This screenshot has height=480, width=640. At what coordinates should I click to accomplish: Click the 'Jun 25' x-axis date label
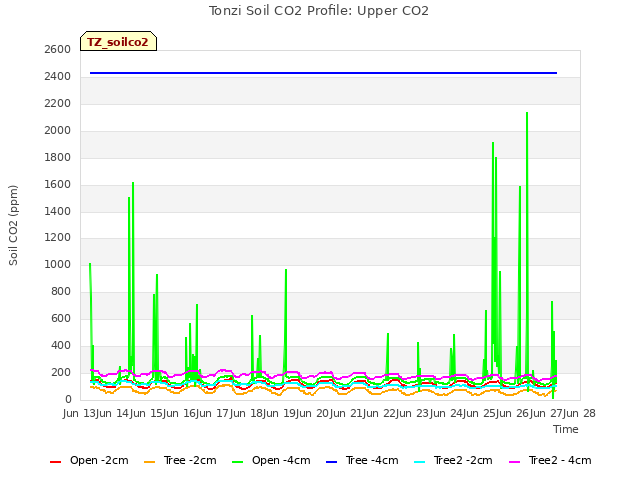point(481,413)
